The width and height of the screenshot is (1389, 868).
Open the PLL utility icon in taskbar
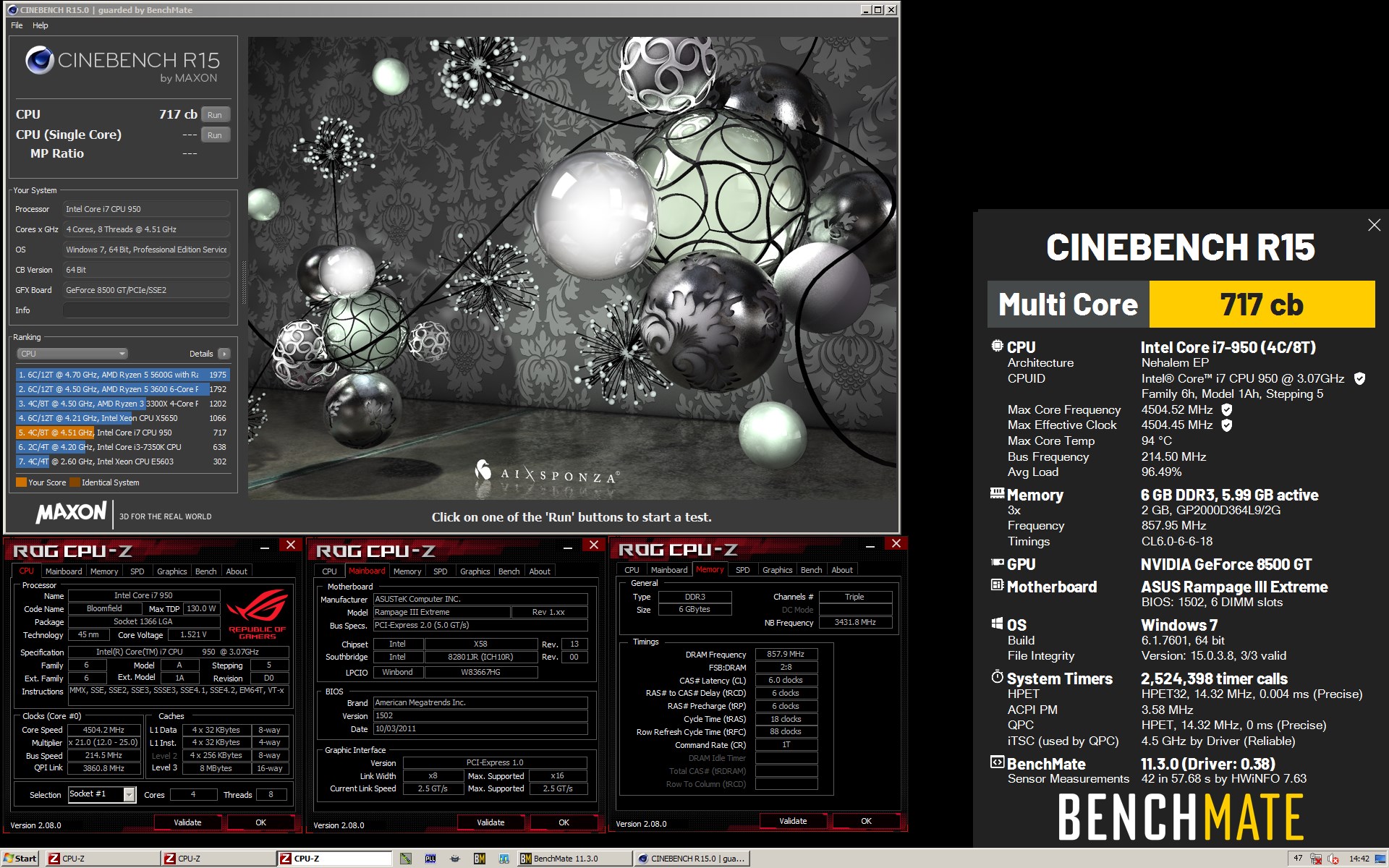tap(430, 859)
